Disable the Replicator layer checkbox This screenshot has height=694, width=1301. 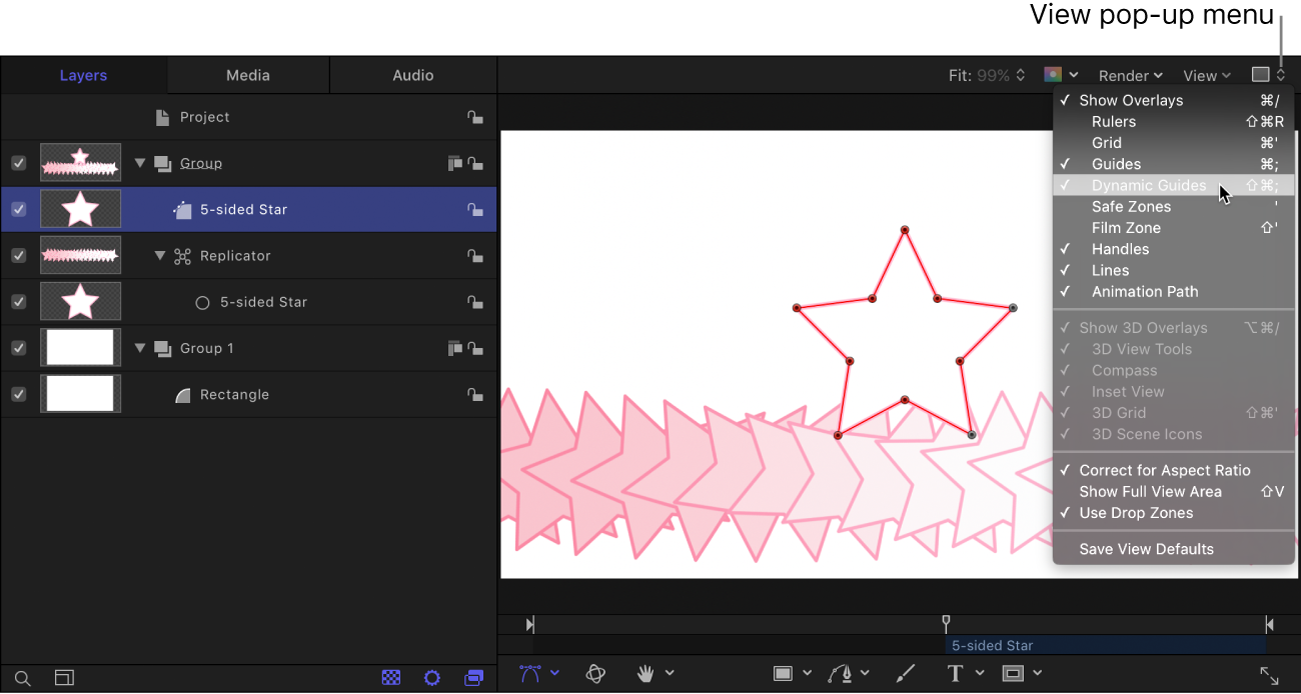pos(18,256)
